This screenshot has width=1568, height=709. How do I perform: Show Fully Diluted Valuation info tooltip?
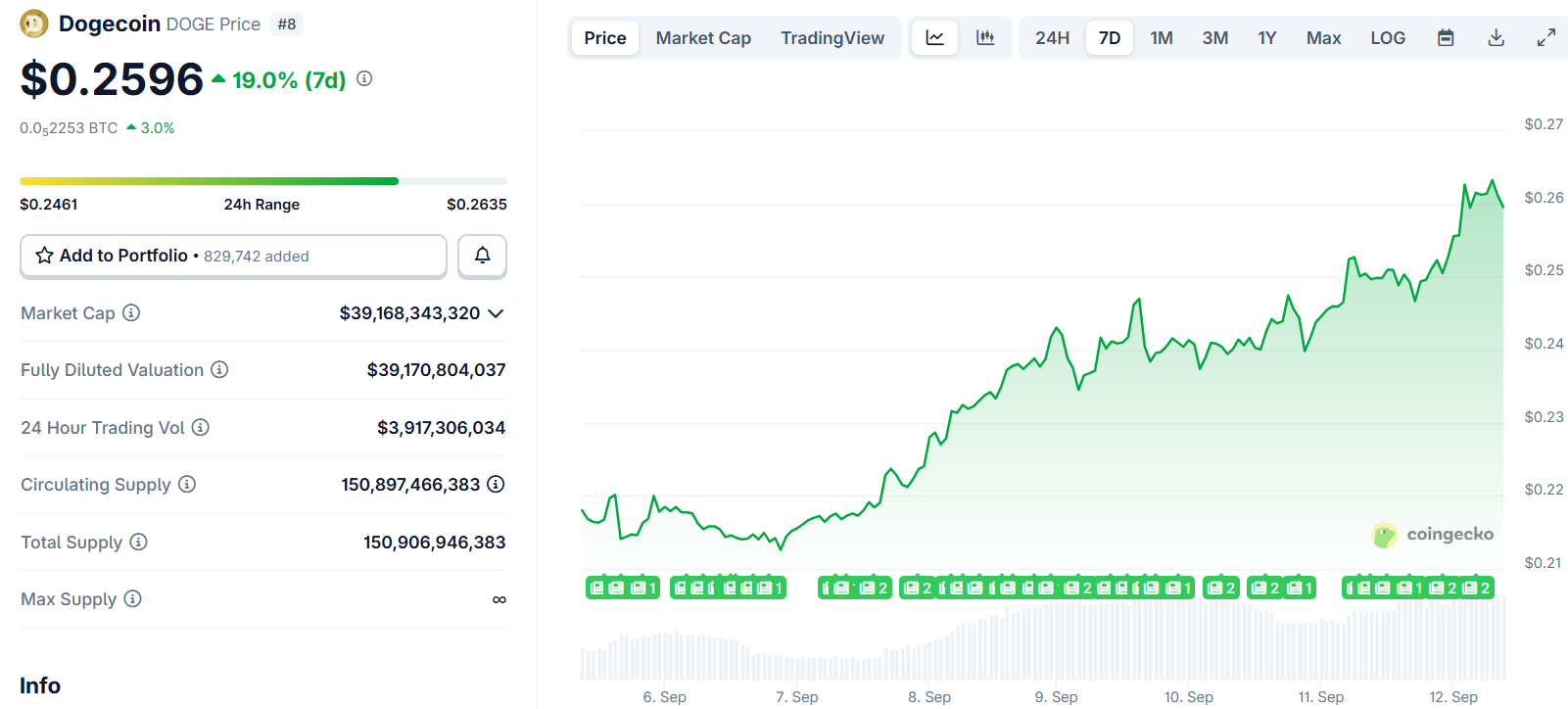coord(219,369)
